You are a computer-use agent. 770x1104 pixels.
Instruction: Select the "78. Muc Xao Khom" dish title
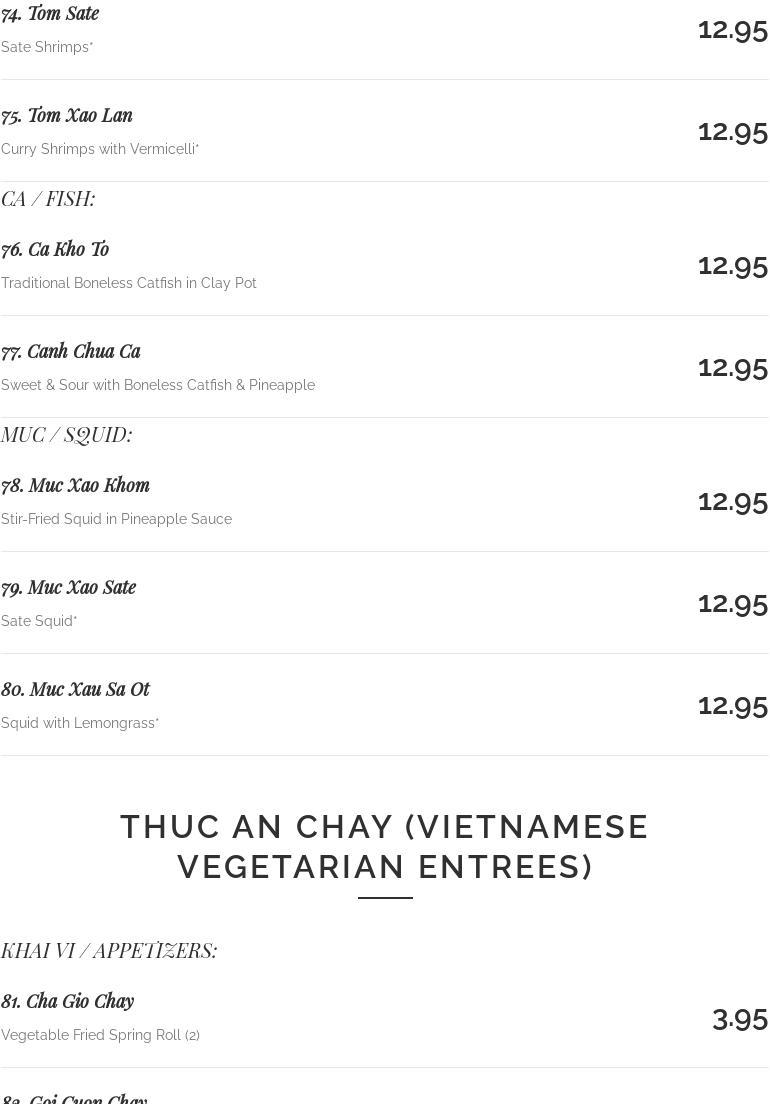point(75,485)
